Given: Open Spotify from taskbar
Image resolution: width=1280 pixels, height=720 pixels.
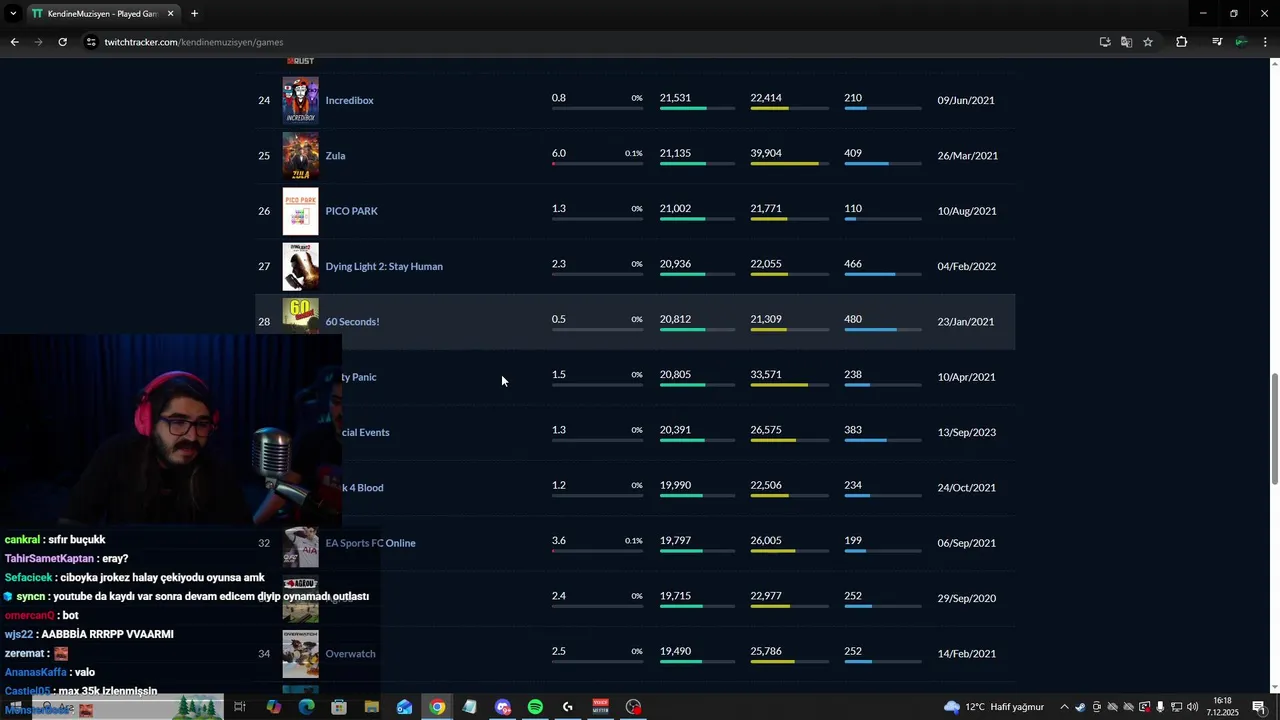Looking at the screenshot, I should pos(535,707).
